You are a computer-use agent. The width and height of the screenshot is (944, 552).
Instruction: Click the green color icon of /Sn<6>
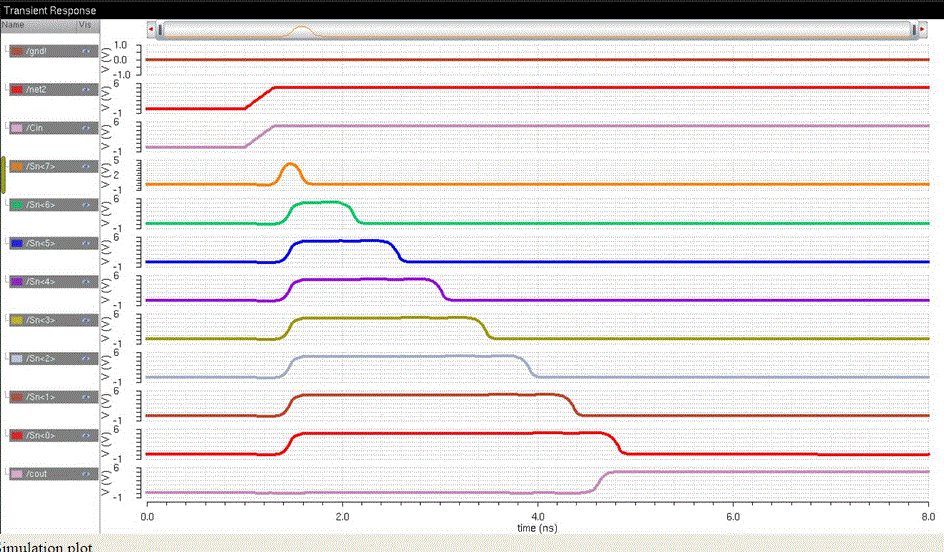coord(17,205)
